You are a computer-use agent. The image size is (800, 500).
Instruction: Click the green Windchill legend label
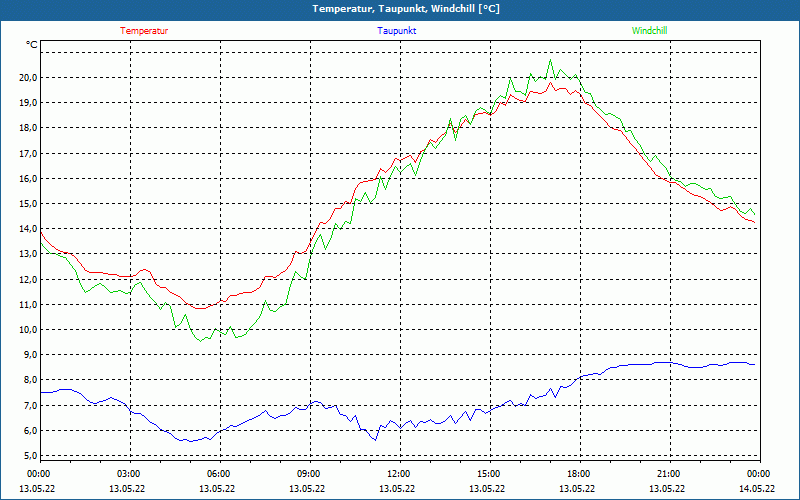[x=649, y=31]
